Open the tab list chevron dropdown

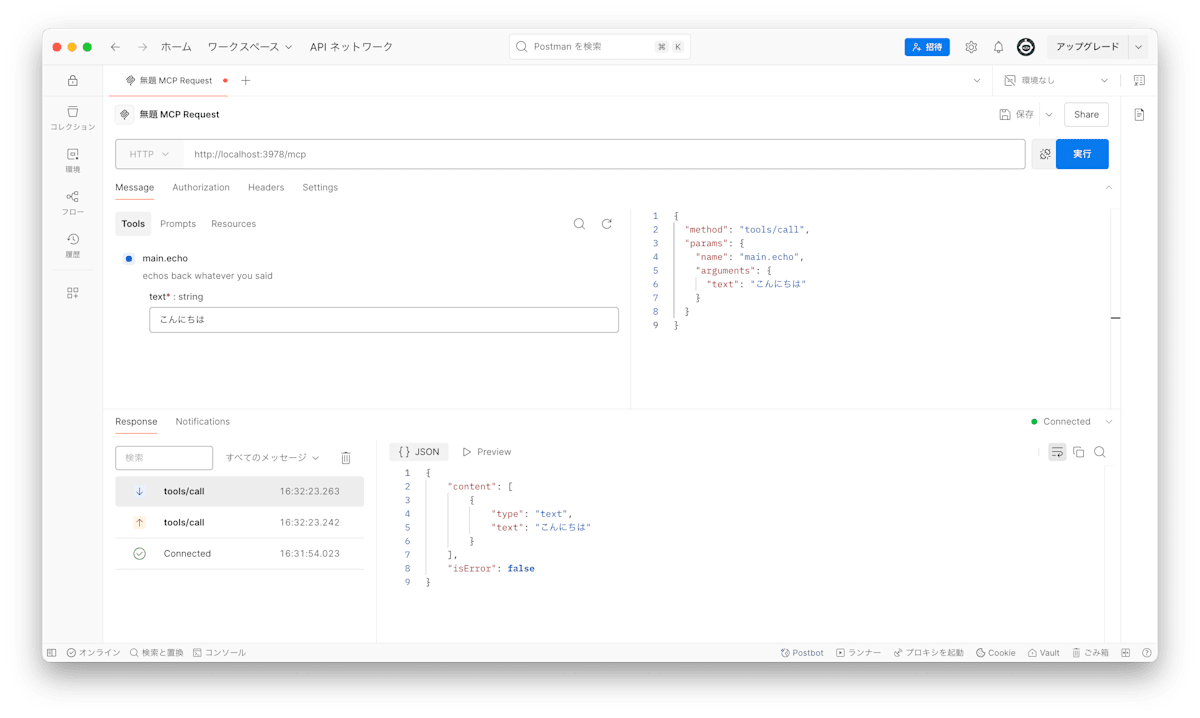977,80
